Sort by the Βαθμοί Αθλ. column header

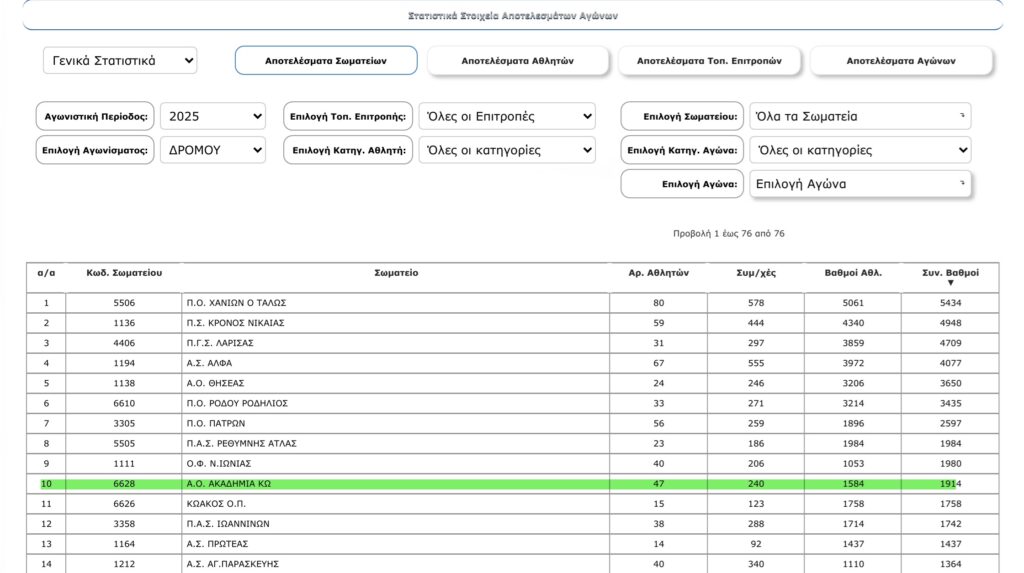[x=852, y=272]
